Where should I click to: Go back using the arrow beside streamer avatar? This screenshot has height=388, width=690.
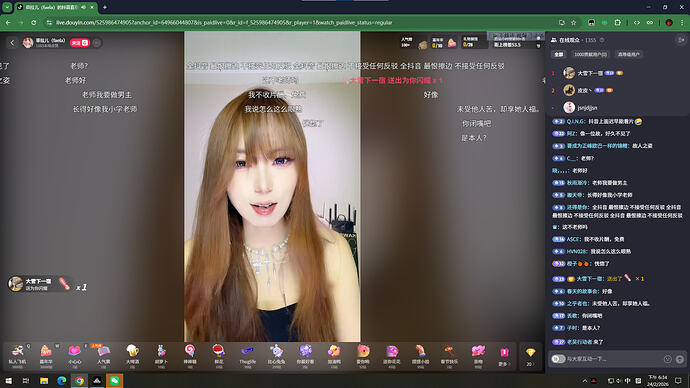point(12,43)
